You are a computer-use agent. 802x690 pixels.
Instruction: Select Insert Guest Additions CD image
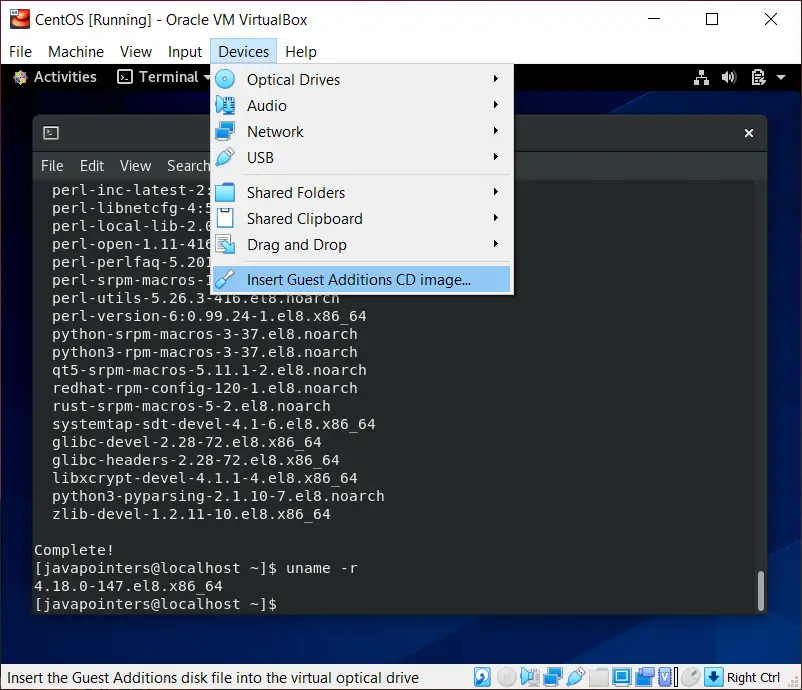click(361, 279)
